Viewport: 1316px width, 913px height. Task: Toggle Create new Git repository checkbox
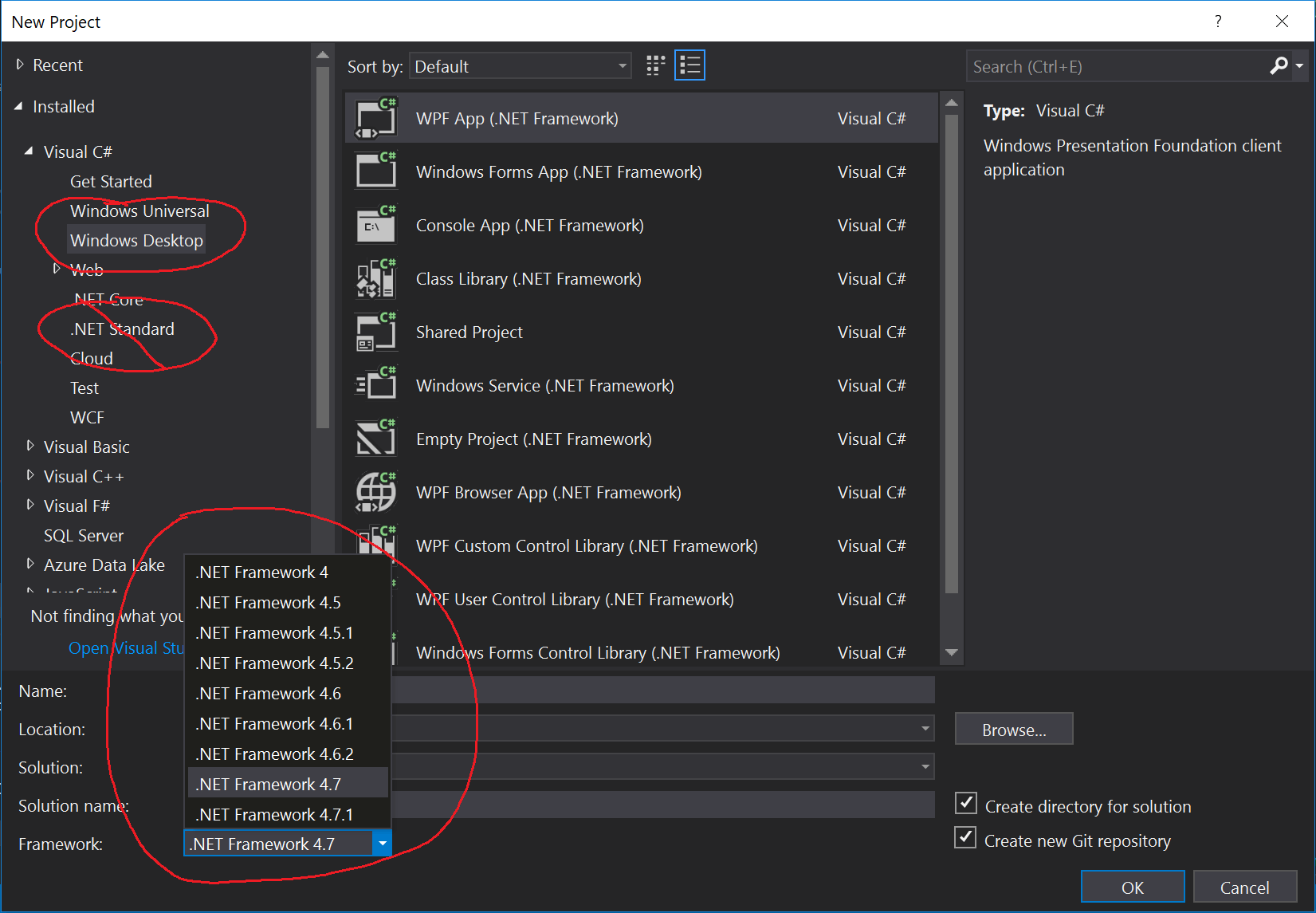click(x=965, y=837)
